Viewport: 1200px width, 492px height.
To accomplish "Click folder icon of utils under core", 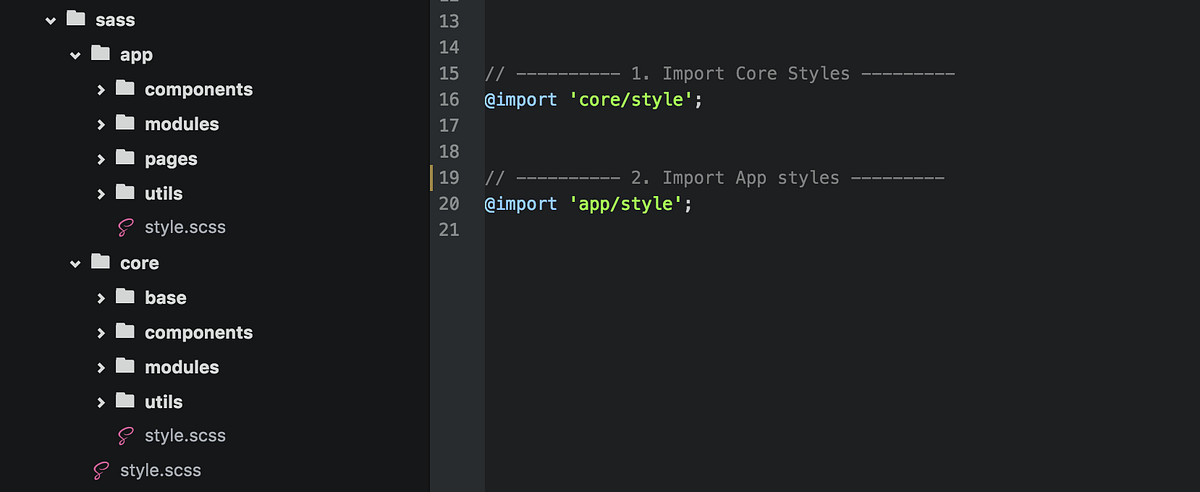I will pos(125,400).
